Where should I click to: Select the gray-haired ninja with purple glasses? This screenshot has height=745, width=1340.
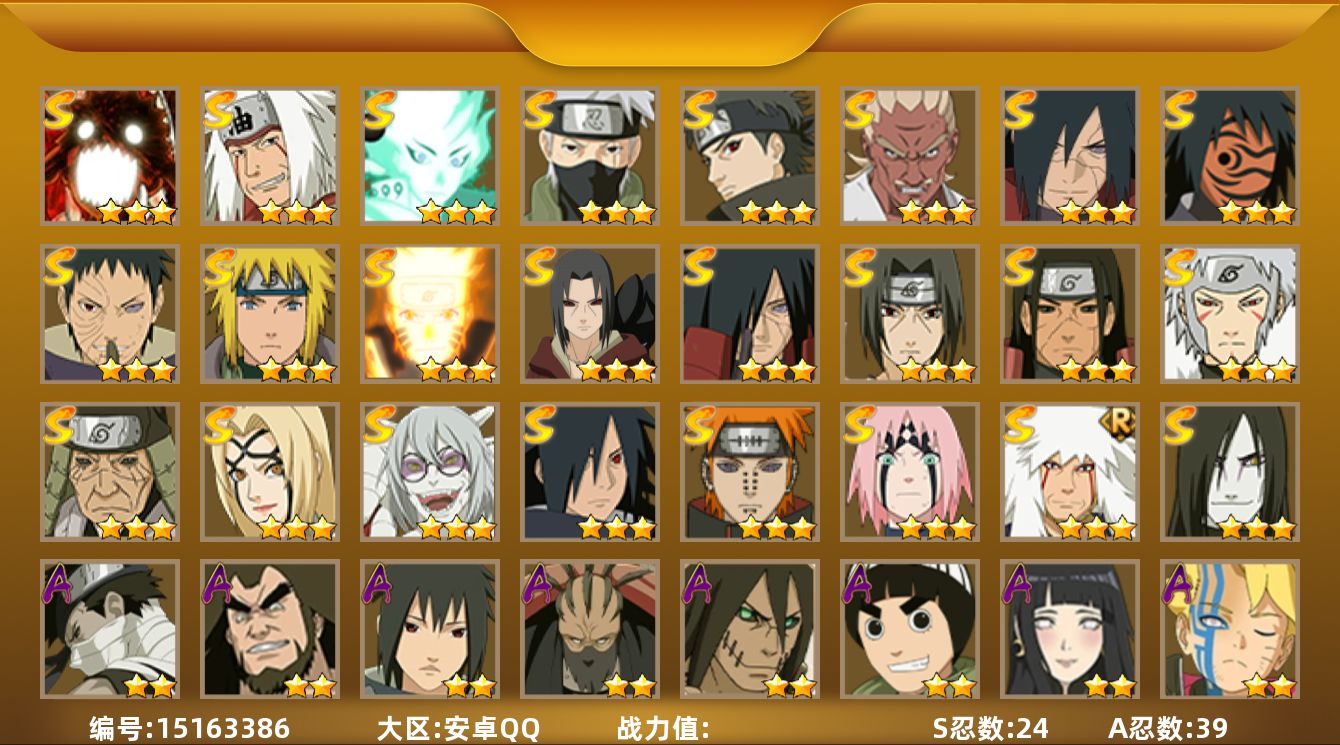coord(430,472)
